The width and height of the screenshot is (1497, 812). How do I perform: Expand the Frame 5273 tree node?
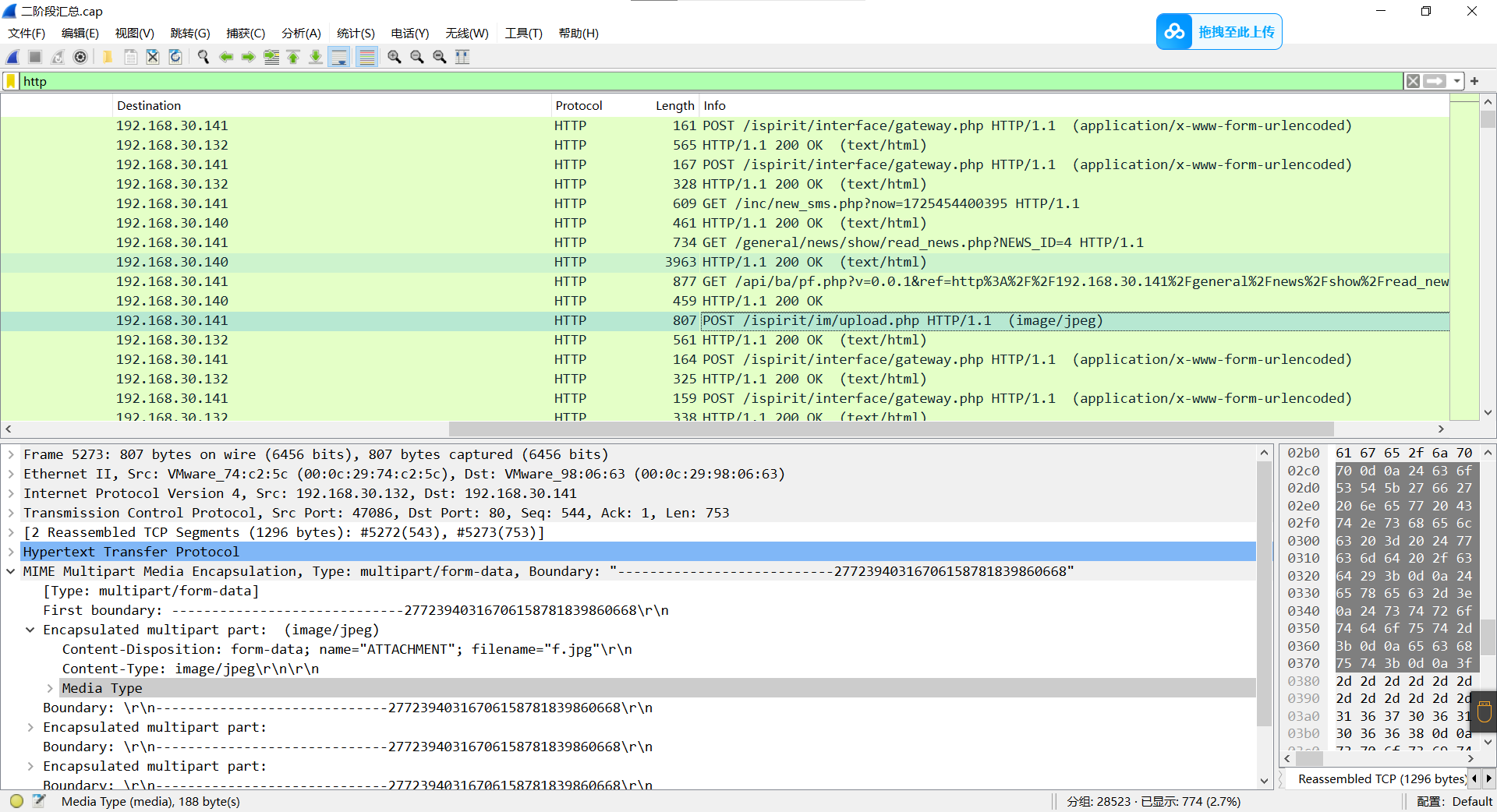[x=11, y=454]
